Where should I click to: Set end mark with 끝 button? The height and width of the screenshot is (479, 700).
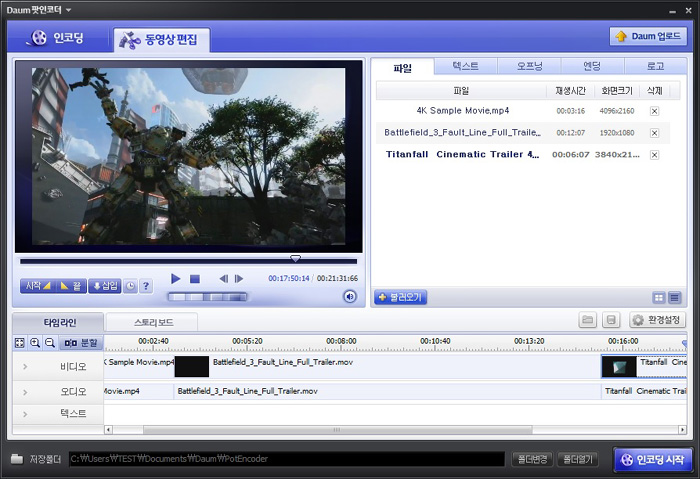coord(71,286)
